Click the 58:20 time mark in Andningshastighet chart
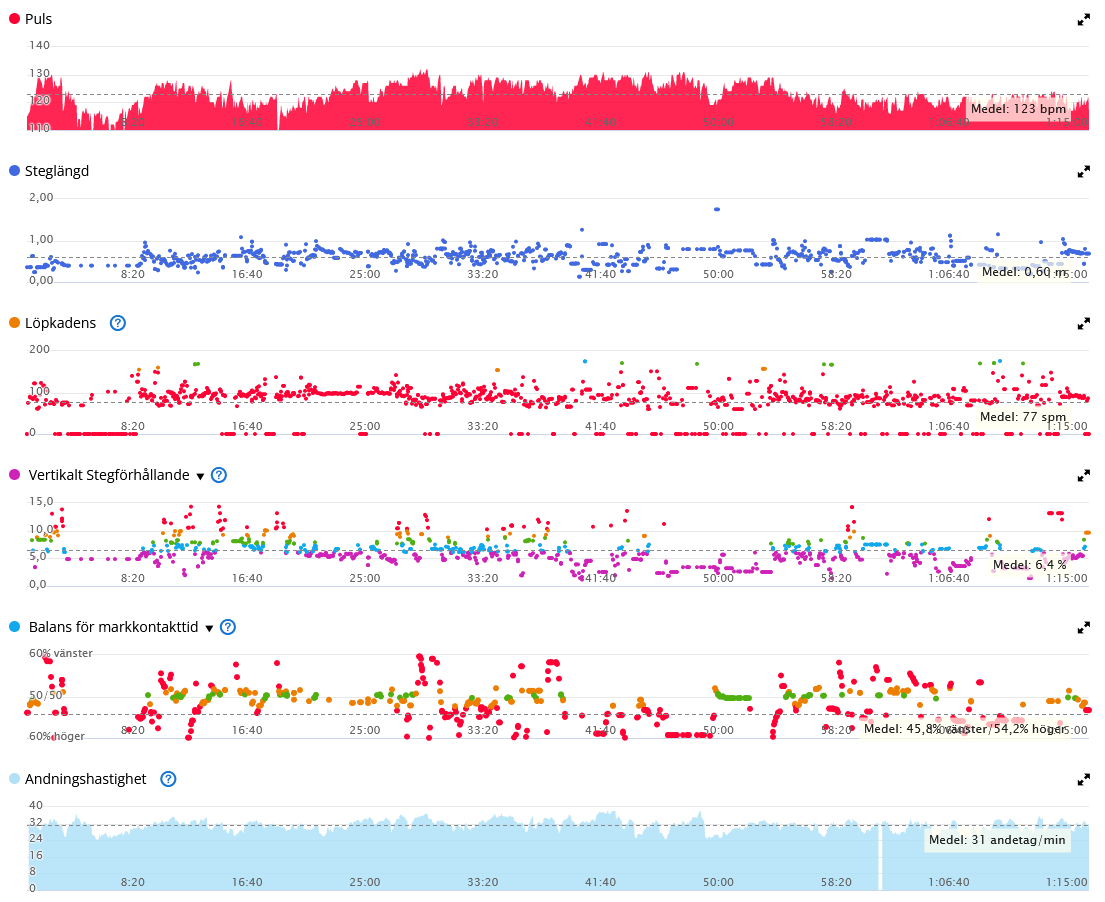1105x902 pixels. point(836,882)
